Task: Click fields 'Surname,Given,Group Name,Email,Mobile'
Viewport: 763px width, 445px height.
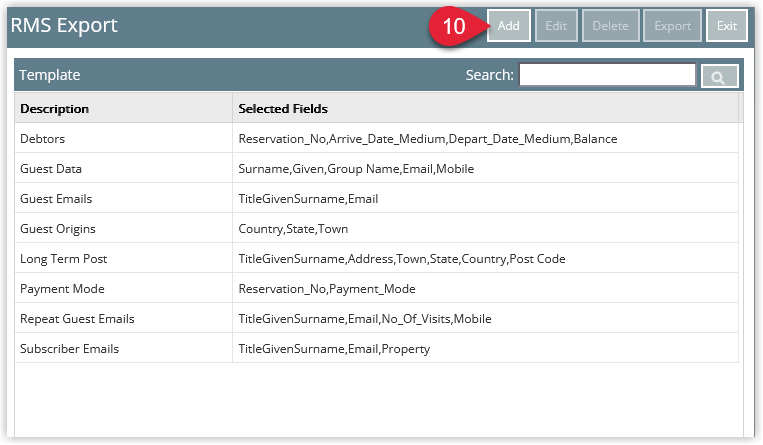Action: coord(356,169)
